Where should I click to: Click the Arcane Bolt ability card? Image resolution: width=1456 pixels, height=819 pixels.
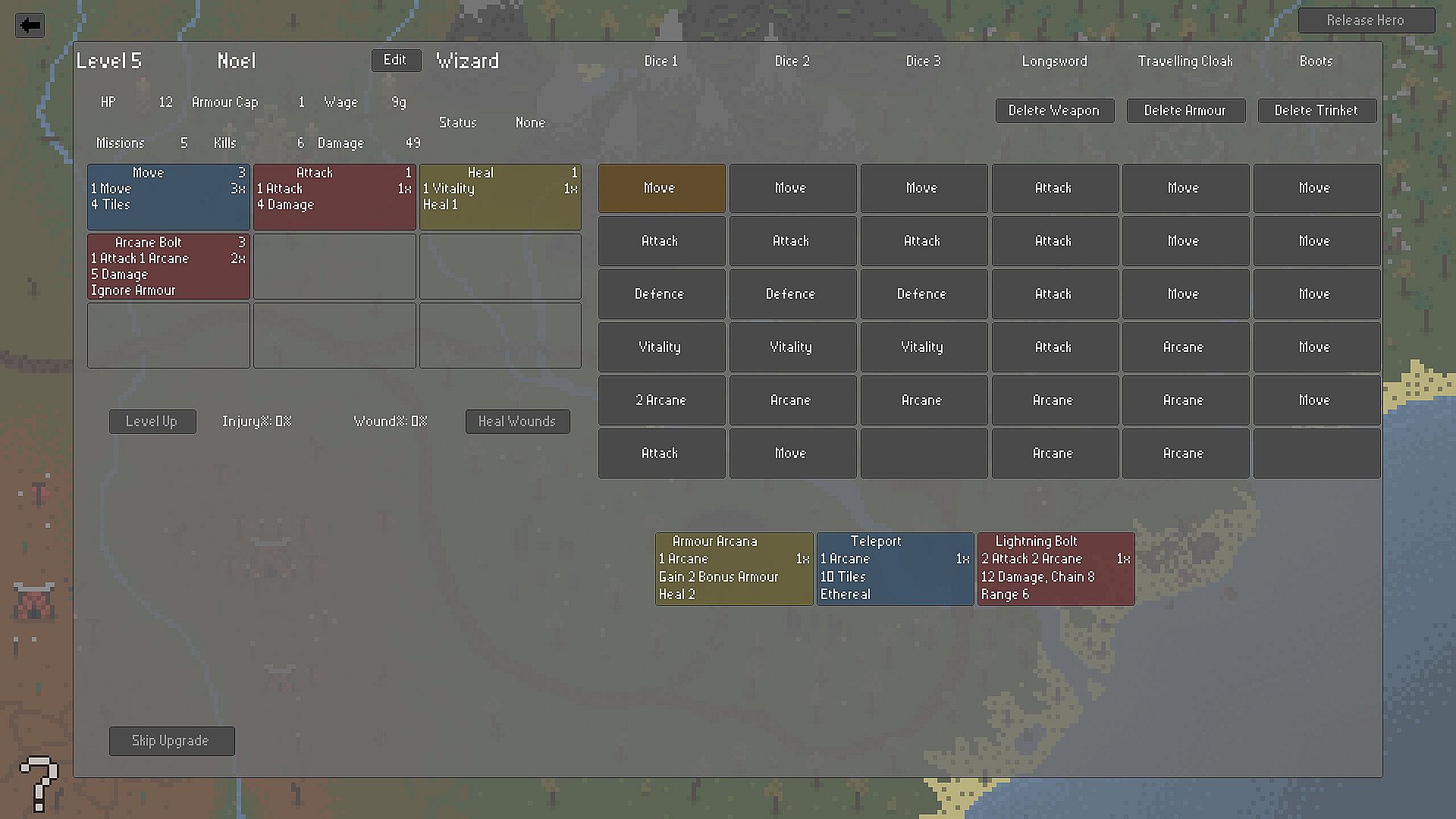coord(168,266)
